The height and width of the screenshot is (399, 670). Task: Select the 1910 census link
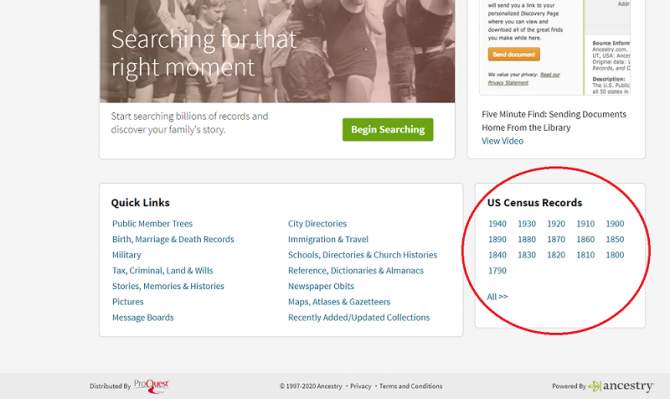pos(585,224)
